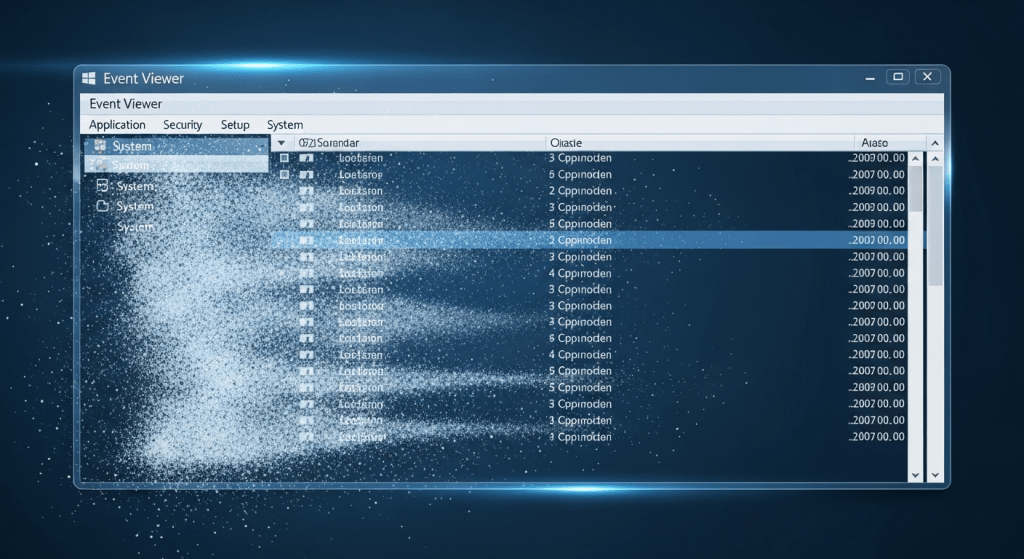Open the Setup menu
Screen dimensions: 1024x559
pyautogui.click(x=235, y=125)
